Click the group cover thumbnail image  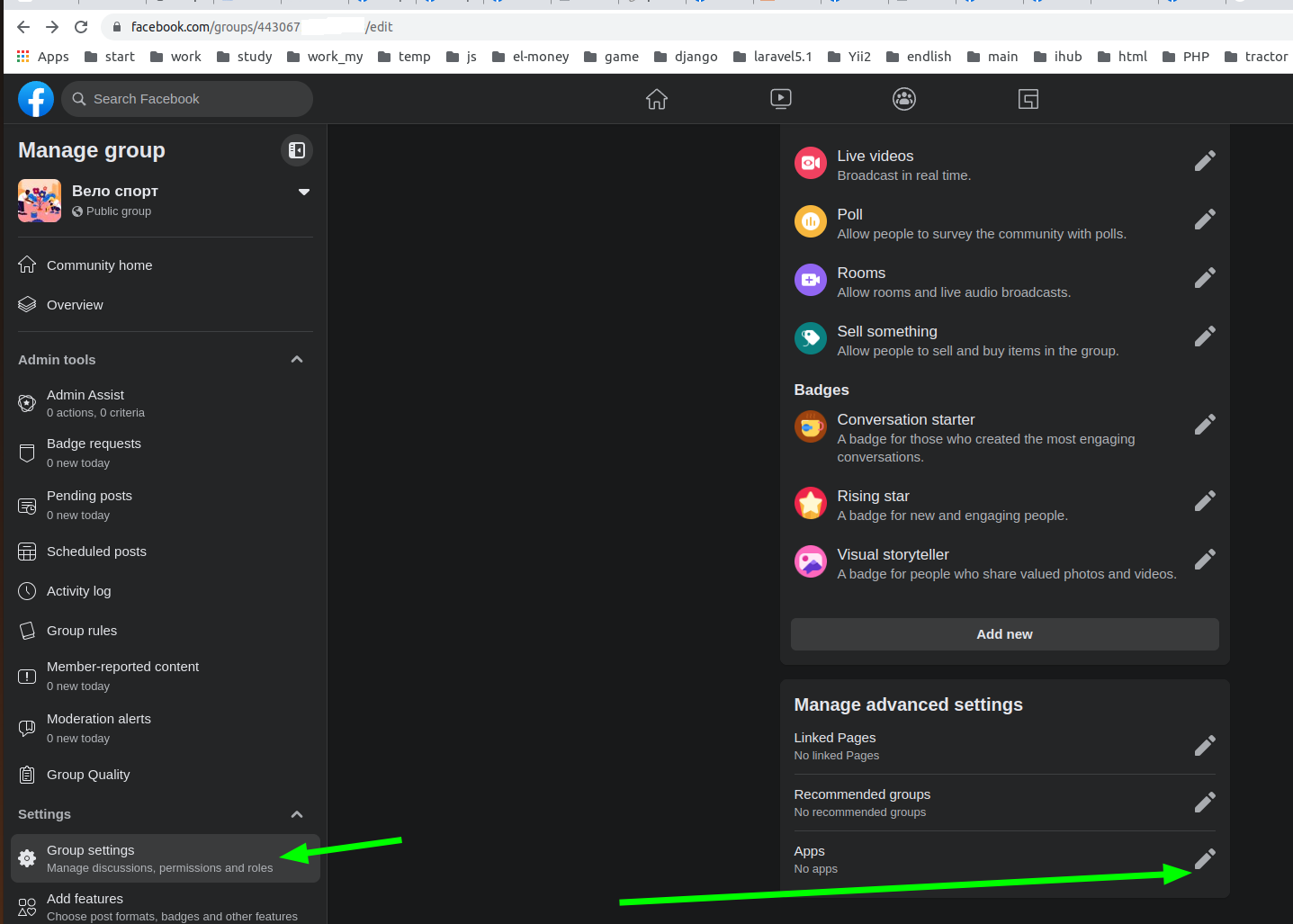40,201
